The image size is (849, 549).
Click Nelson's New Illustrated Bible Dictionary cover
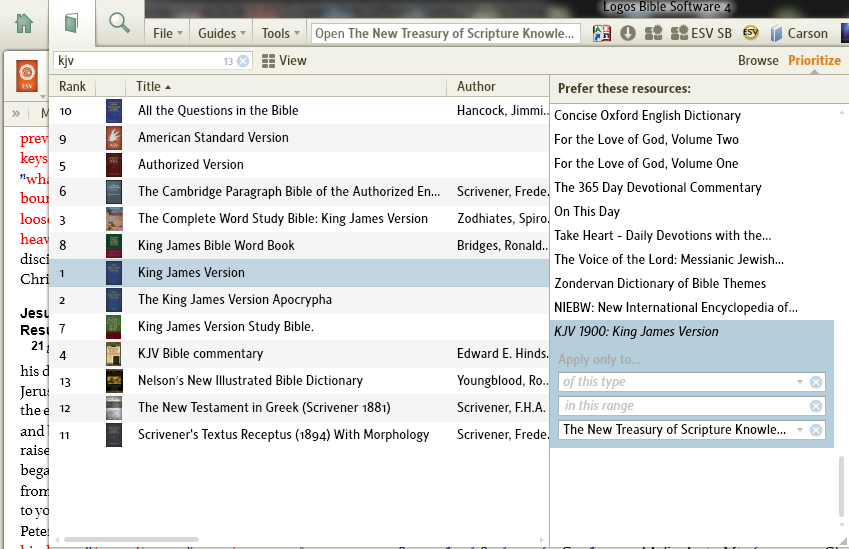tap(114, 381)
